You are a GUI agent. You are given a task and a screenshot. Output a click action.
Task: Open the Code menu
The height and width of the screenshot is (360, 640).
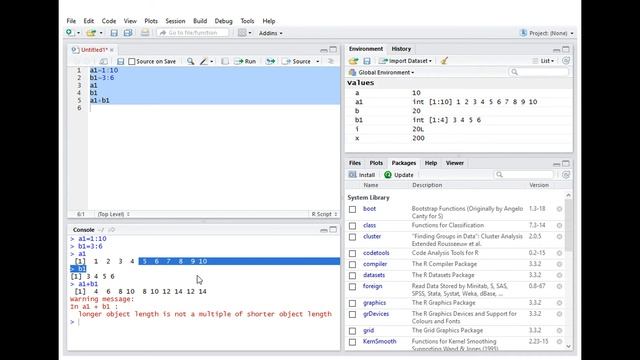pos(109,21)
